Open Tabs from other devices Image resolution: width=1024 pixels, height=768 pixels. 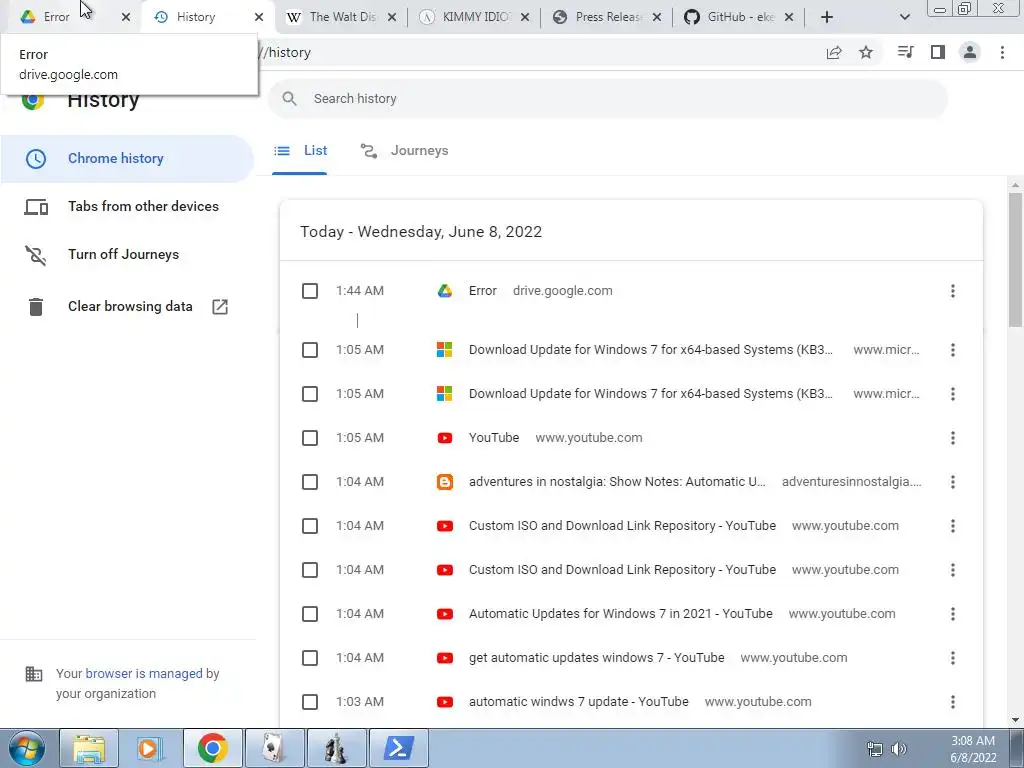pos(127,207)
